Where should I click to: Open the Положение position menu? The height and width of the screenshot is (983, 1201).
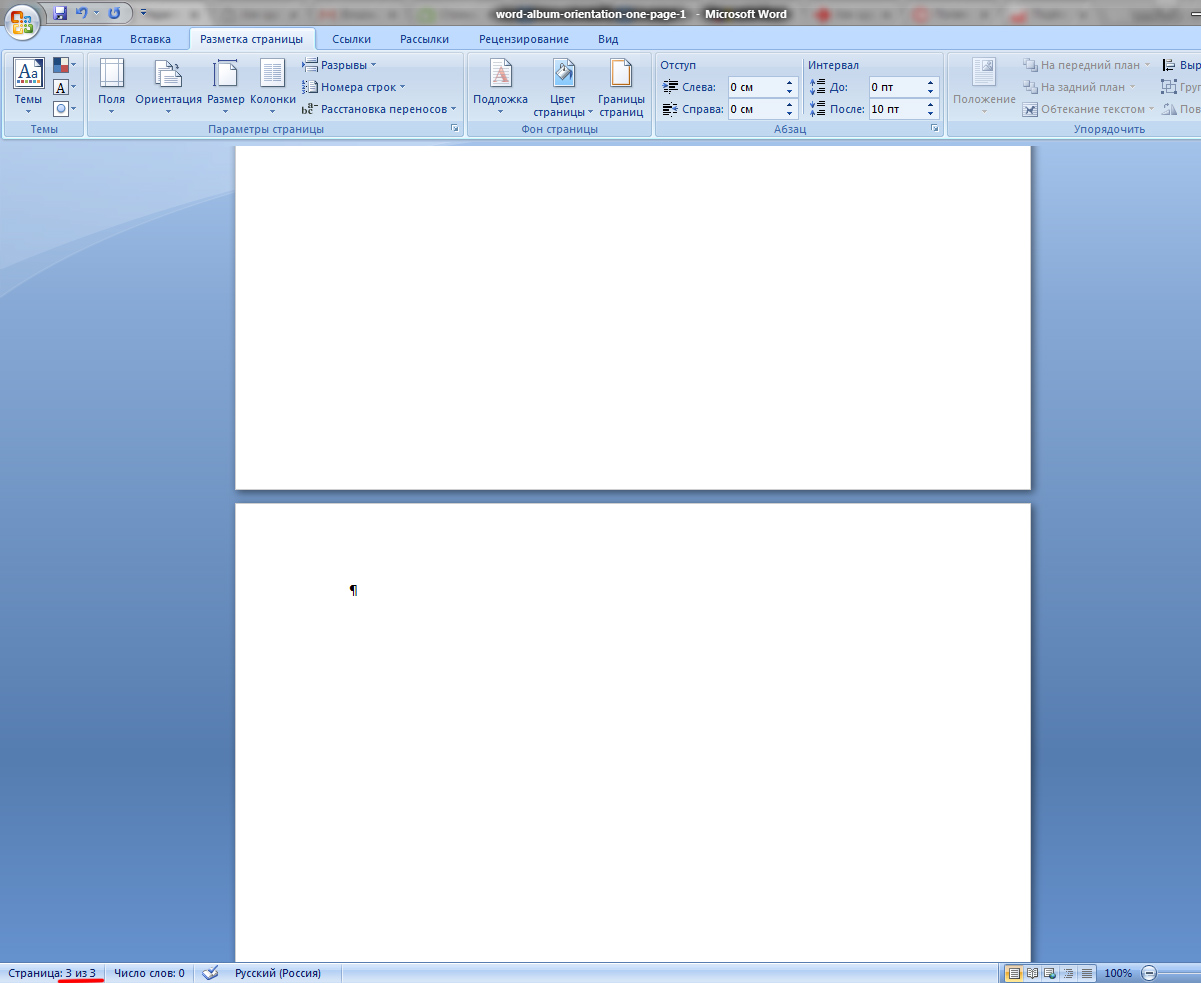pyautogui.click(x=984, y=86)
